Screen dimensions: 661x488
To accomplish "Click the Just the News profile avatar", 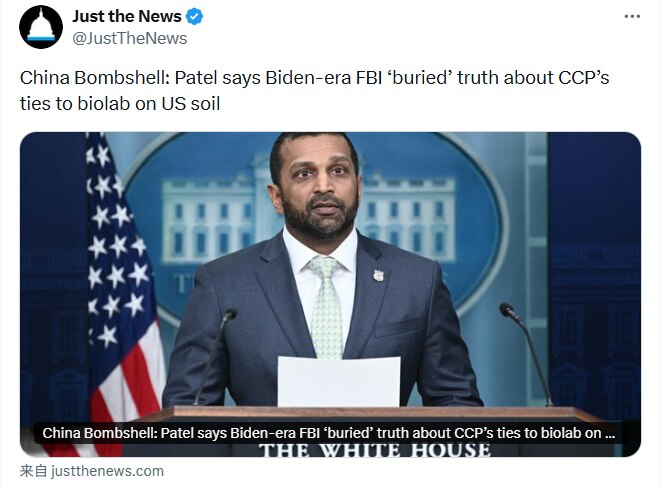I will click(x=41, y=27).
